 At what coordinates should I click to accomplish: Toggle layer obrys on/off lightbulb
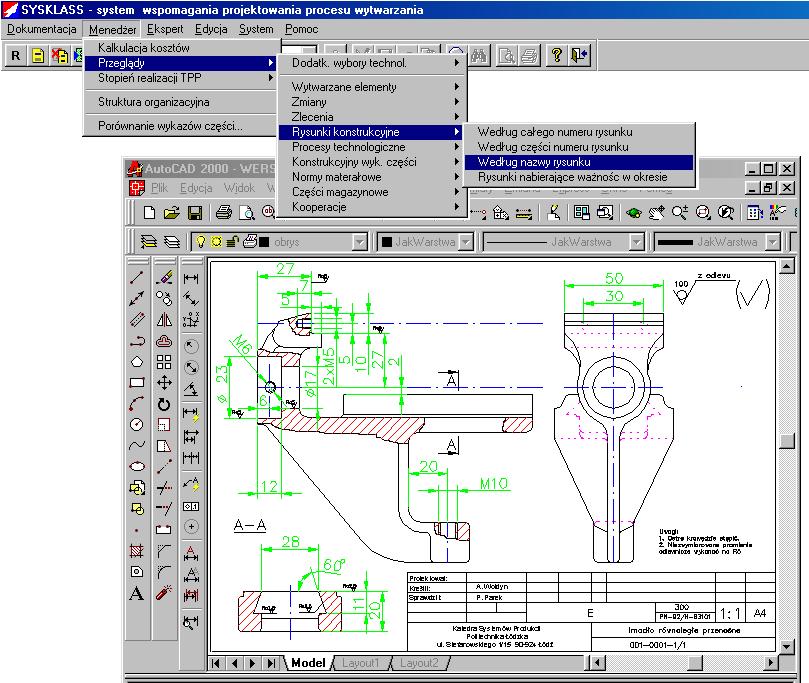[x=201, y=241]
